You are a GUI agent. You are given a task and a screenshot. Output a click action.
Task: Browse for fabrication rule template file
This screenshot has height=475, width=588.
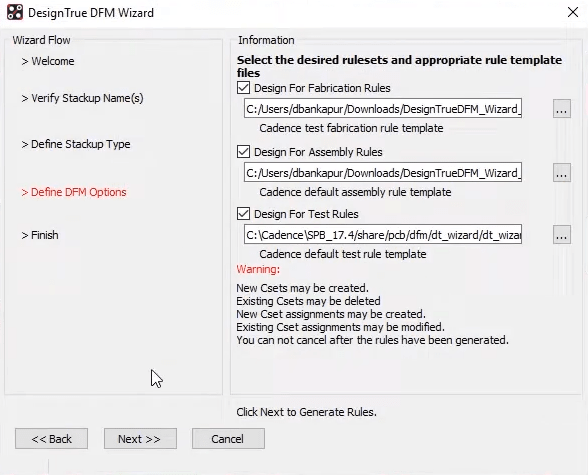pos(561,109)
